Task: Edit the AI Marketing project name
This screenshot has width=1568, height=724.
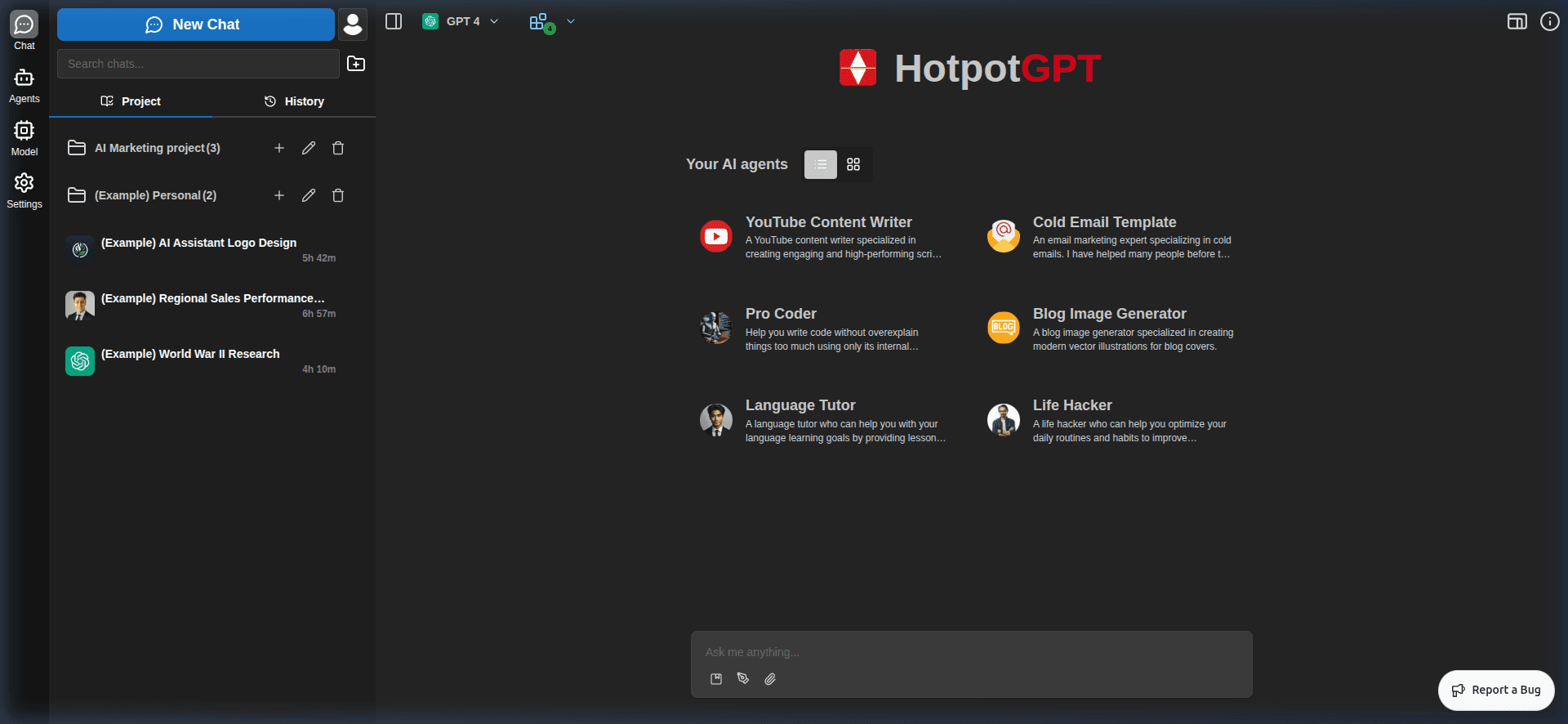Action: [309, 148]
